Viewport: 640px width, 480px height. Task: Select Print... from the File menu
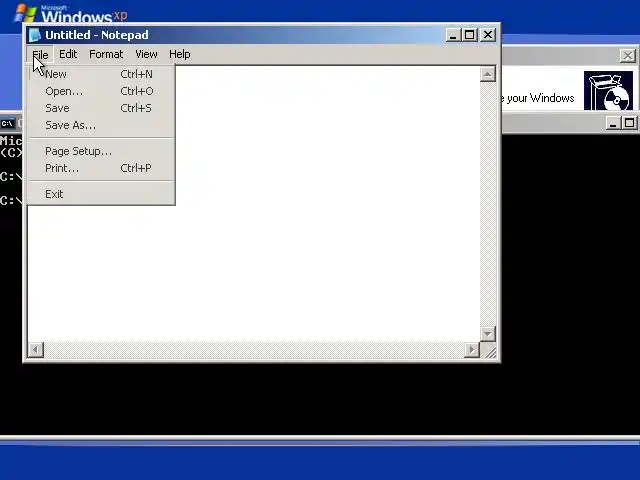(101, 168)
